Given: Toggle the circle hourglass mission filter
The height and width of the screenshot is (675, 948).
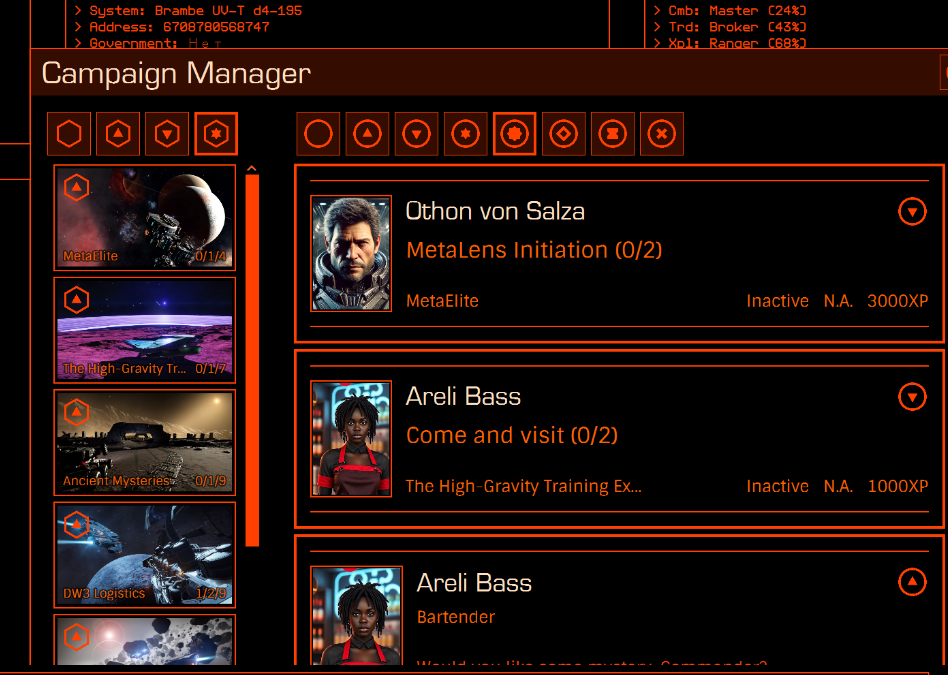Looking at the screenshot, I should pyautogui.click(x=613, y=134).
